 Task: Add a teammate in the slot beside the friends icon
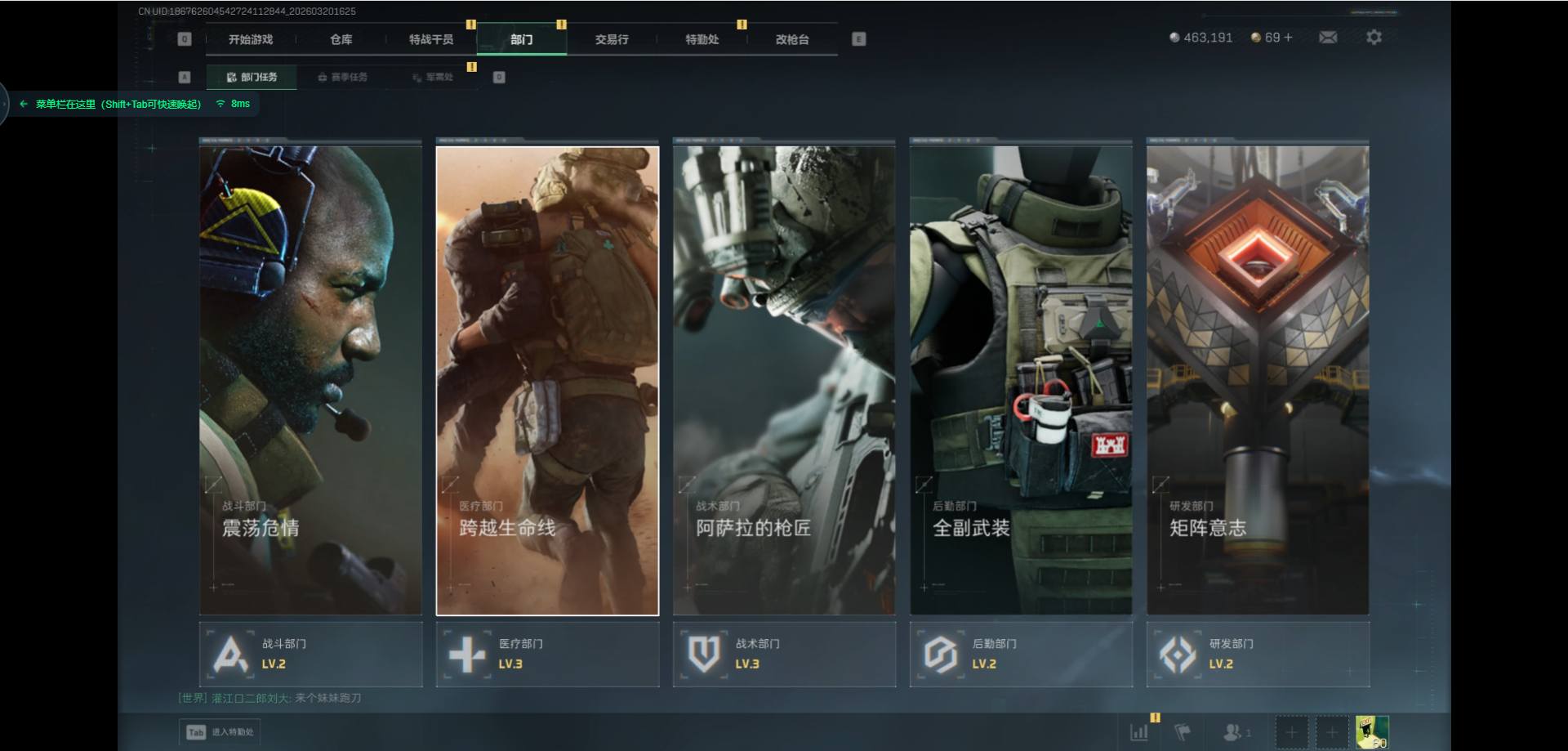tap(1291, 732)
